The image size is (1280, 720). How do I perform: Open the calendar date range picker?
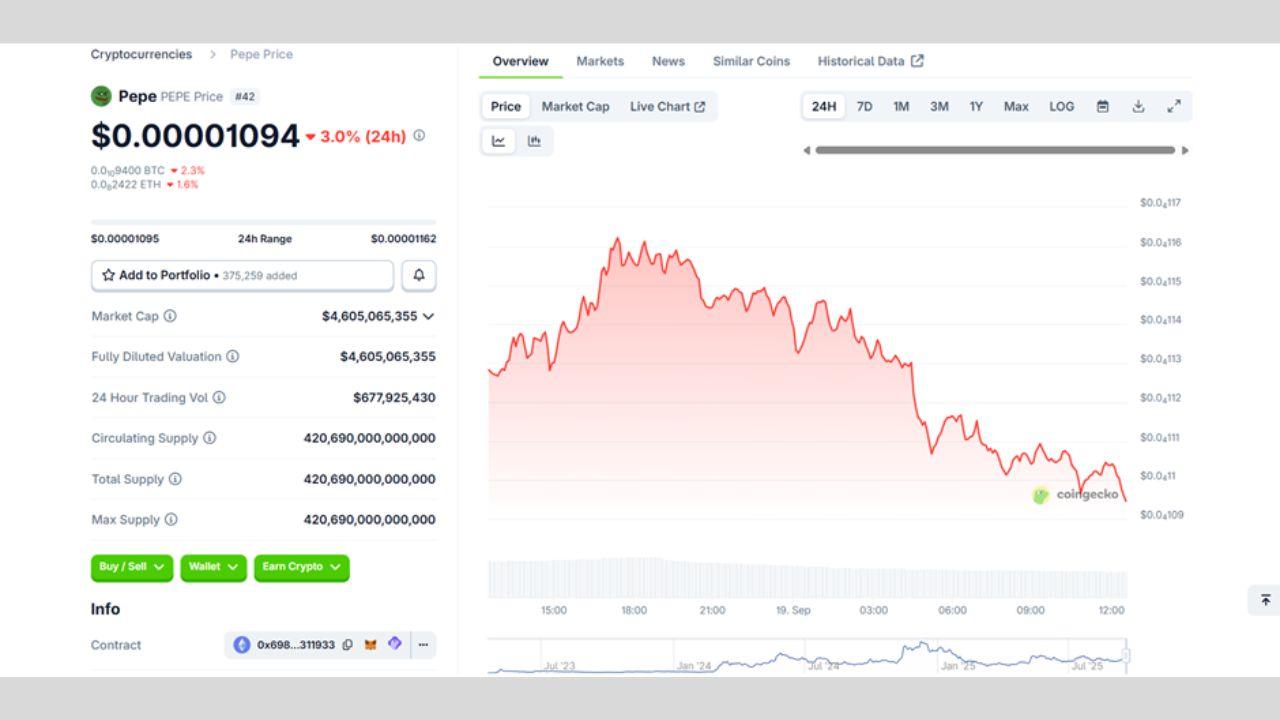click(1102, 106)
